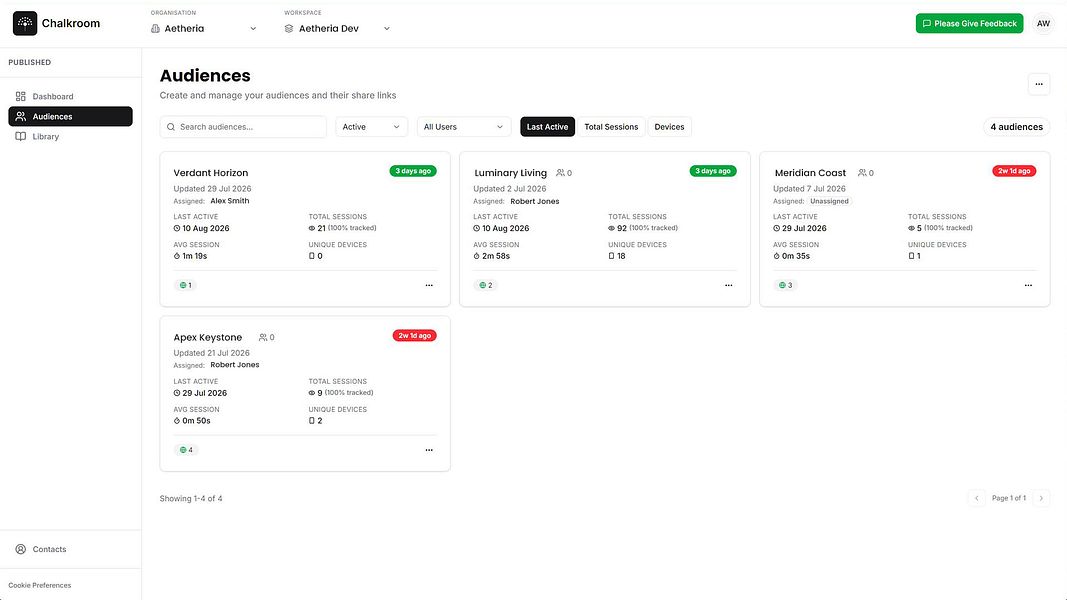This screenshot has height=600, width=1067.
Task: Click the Unassigned tag on Meridian Coast
Action: [x=829, y=201]
